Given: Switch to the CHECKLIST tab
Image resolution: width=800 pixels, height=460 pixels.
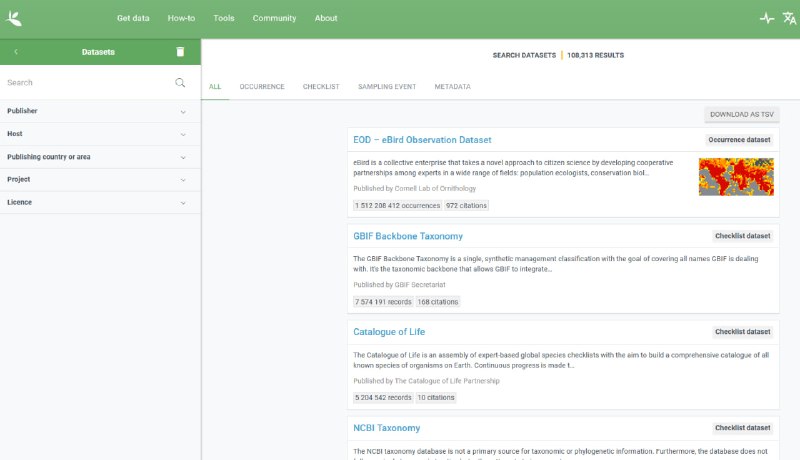Looking at the screenshot, I should pos(321,87).
